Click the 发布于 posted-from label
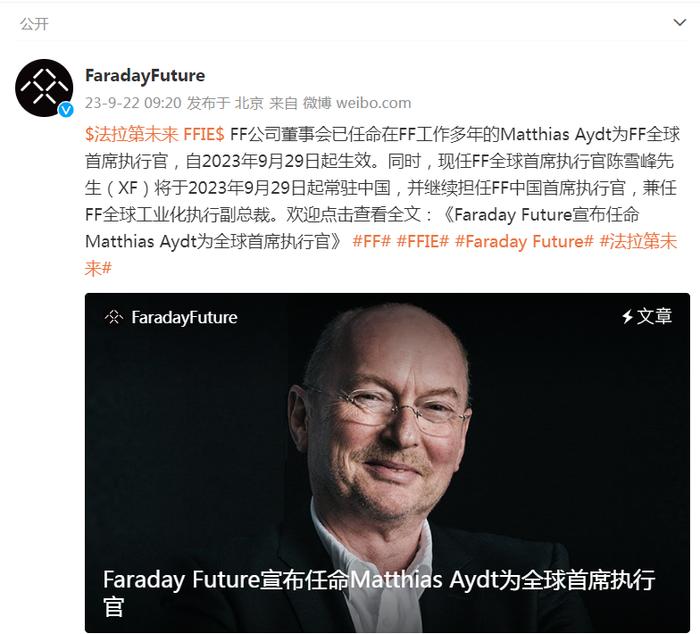700x634 pixels. [208, 103]
